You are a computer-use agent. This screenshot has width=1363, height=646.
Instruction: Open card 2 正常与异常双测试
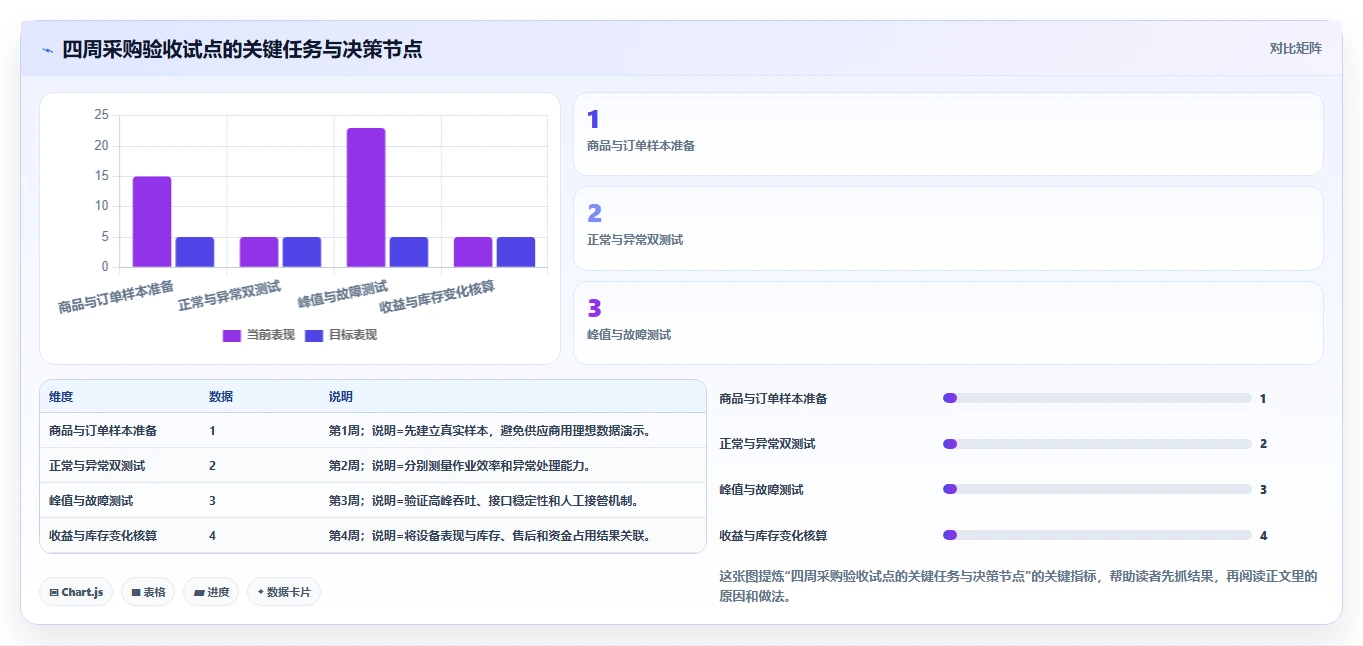point(948,228)
